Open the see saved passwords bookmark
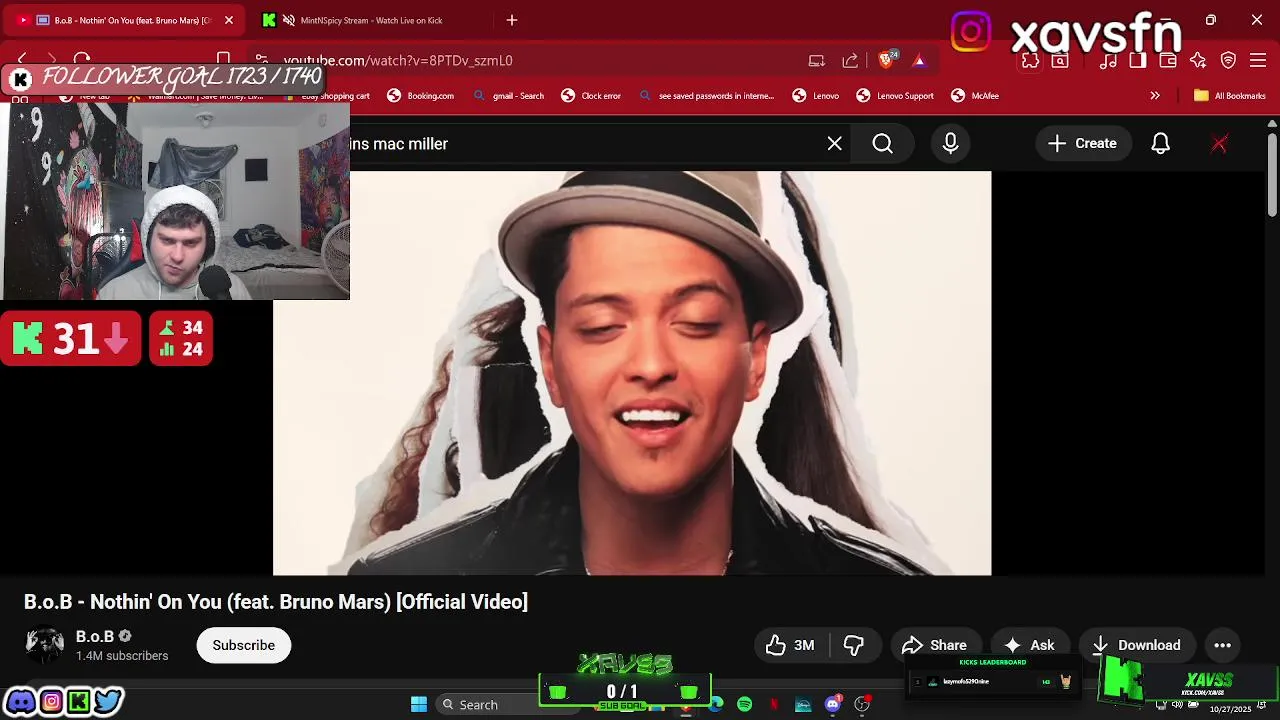The height and width of the screenshot is (720, 1280). click(706, 96)
